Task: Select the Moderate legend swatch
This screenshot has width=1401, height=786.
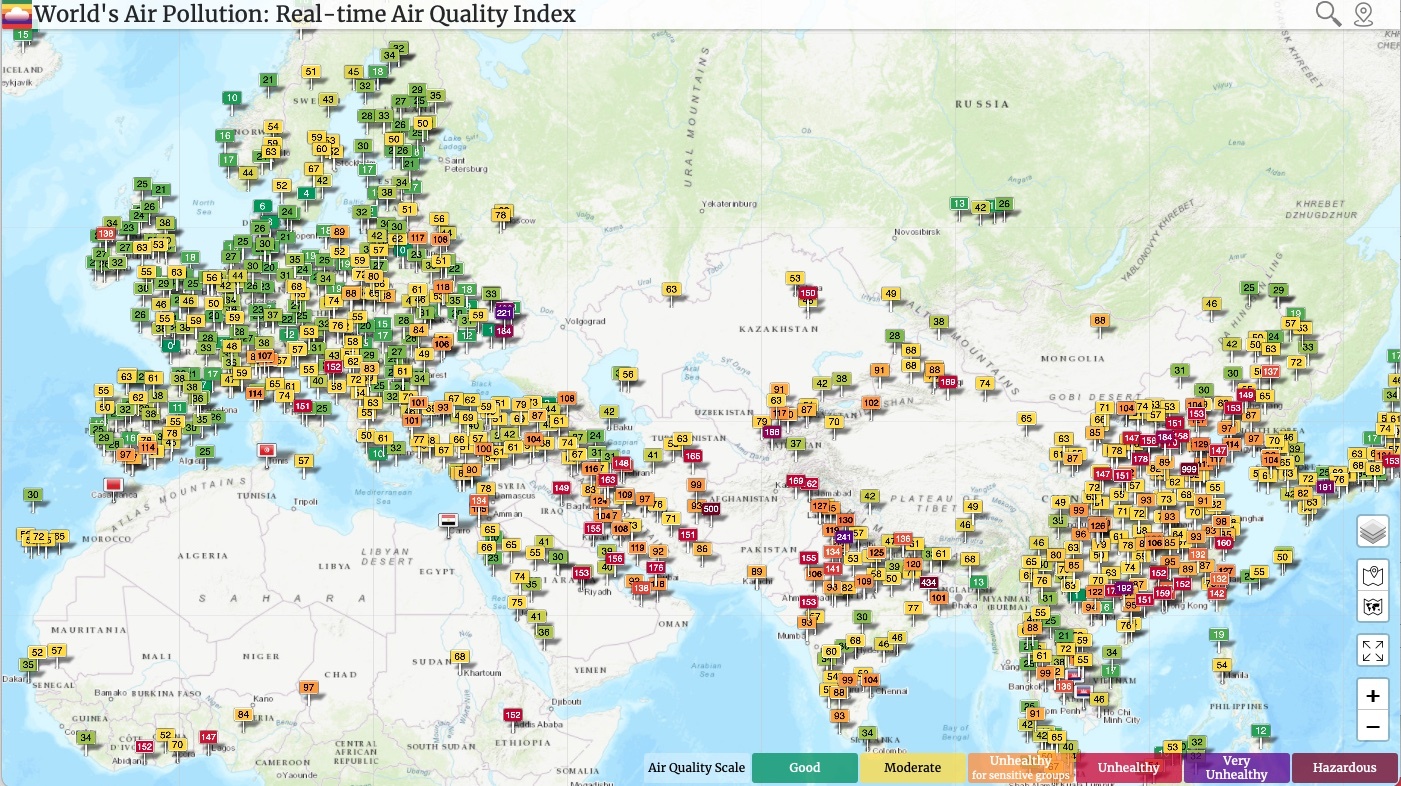Action: click(x=912, y=768)
